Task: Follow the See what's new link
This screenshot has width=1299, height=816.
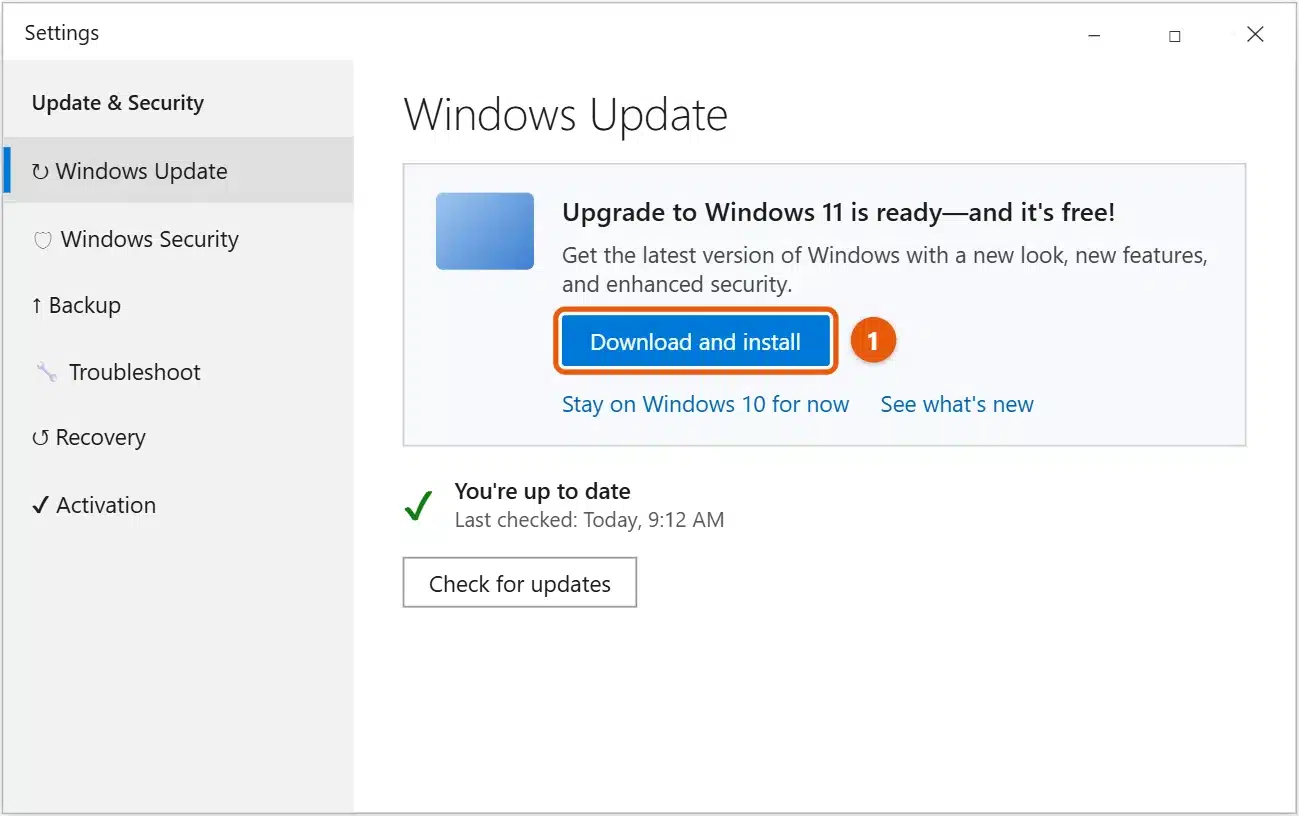Action: (957, 404)
